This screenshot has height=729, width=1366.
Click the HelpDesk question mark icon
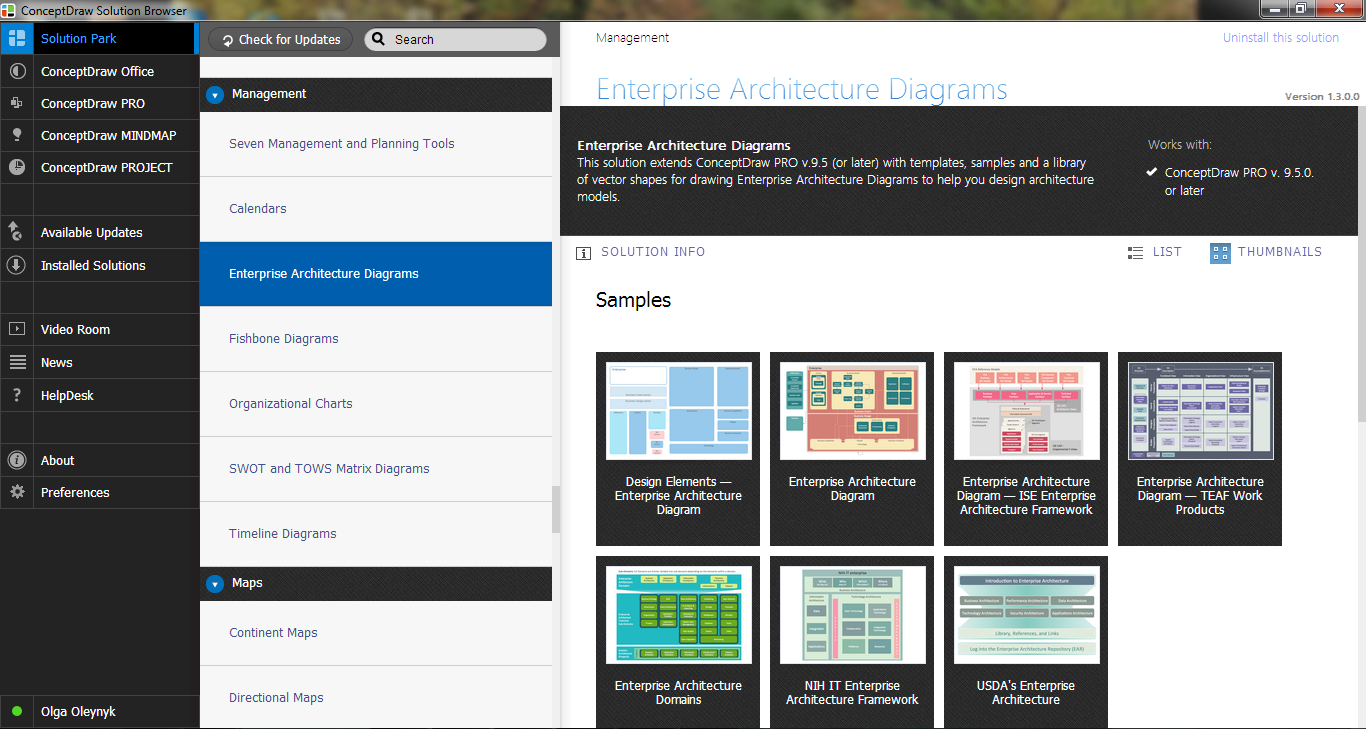[16, 395]
